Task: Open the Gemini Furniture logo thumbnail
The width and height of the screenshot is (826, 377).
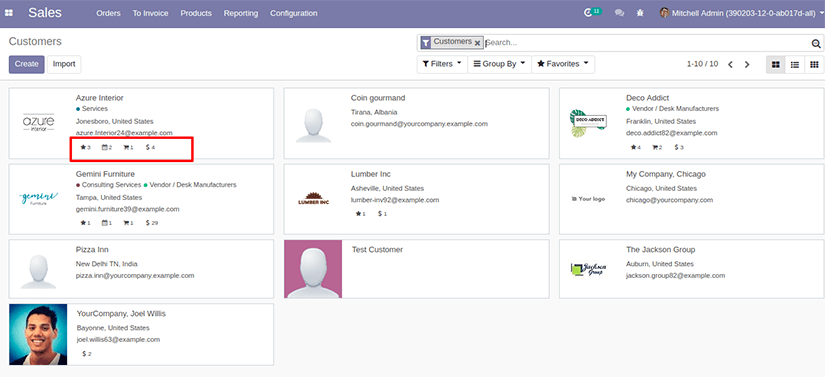Action: pos(38,199)
